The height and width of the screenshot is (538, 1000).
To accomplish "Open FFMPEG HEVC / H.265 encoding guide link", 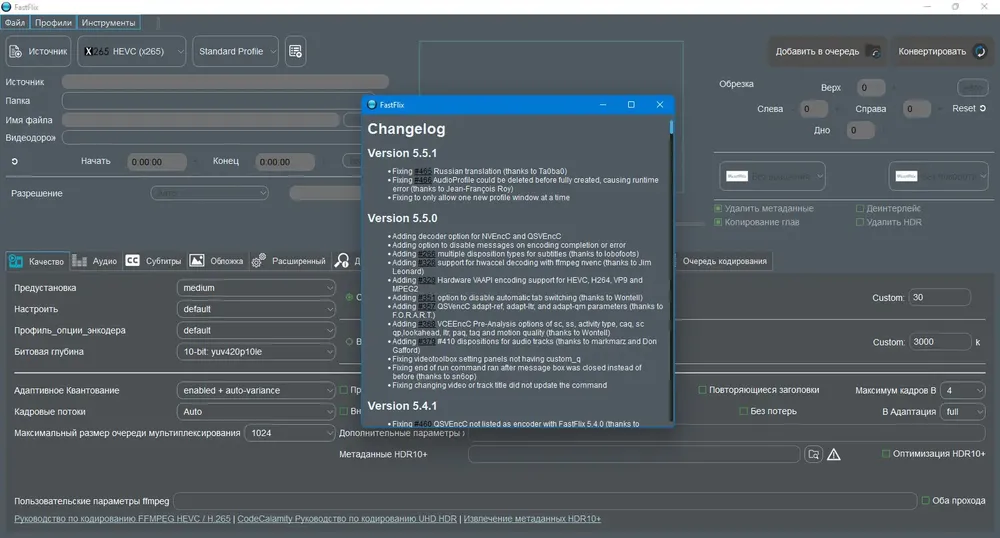I will [x=122, y=519].
